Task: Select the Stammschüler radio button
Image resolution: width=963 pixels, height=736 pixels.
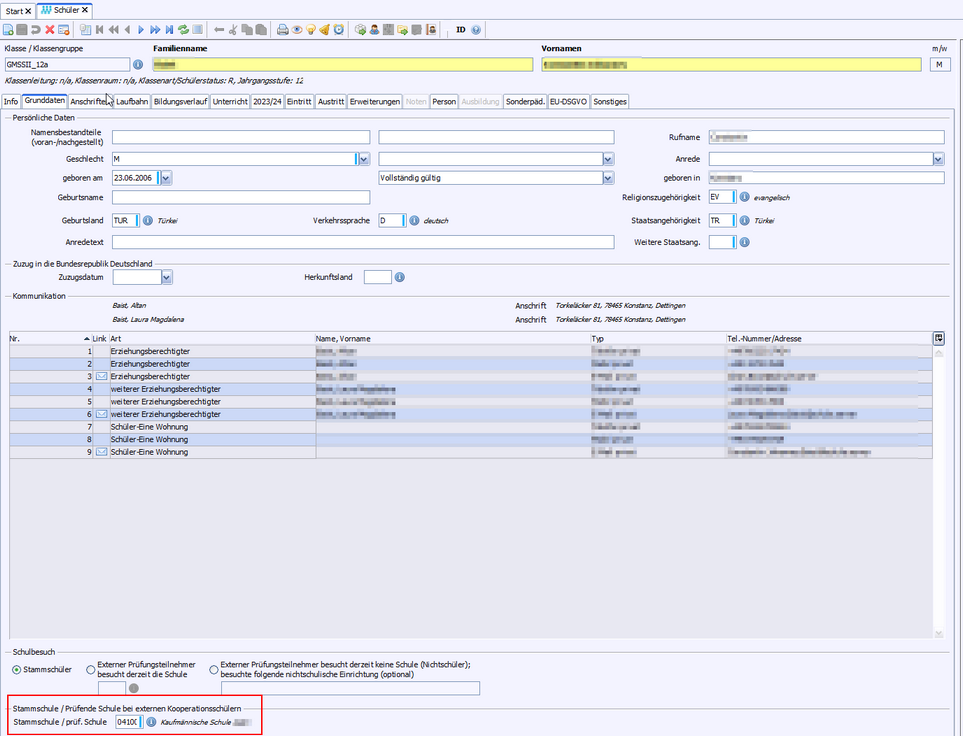Action: point(17,670)
